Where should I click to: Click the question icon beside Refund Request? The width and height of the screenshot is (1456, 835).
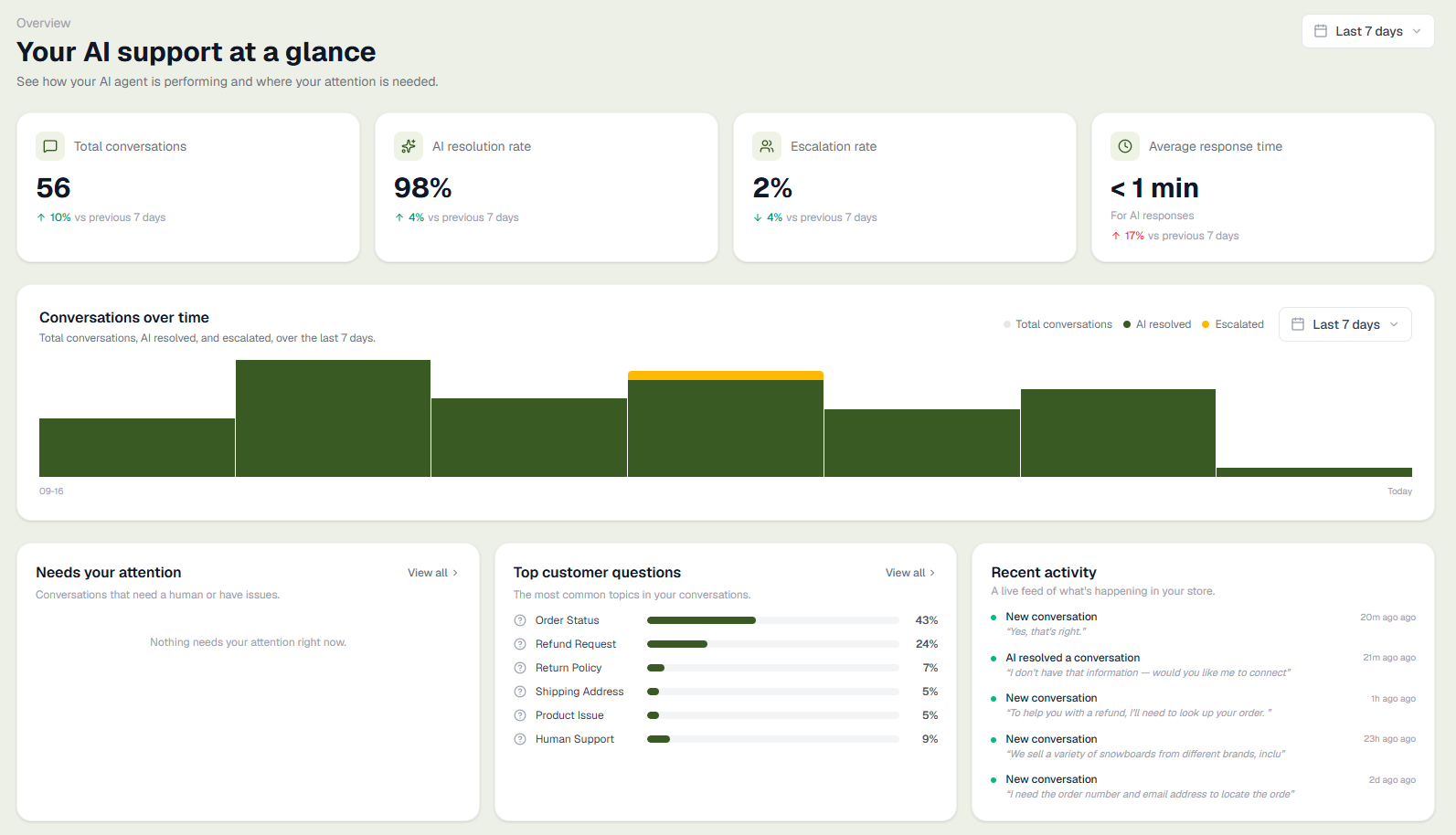click(520, 644)
